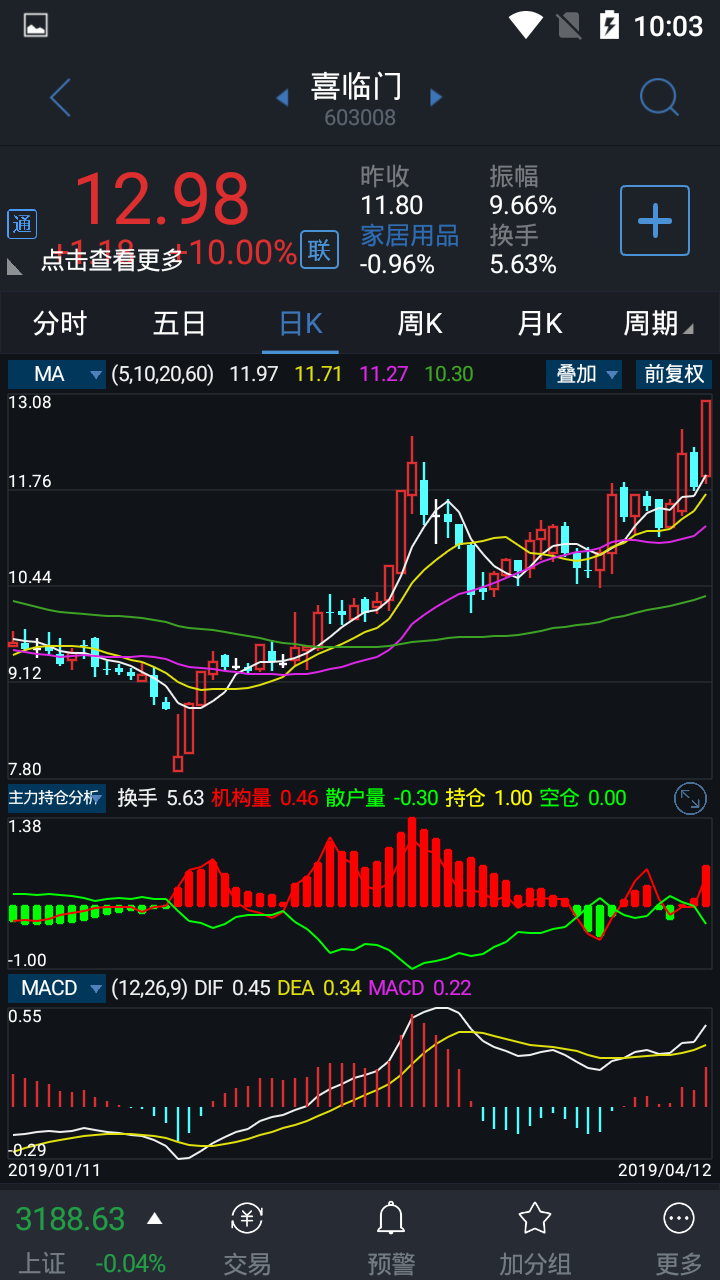
Task: Open the gallery notification icon in the status bar
Action: point(36,26)
